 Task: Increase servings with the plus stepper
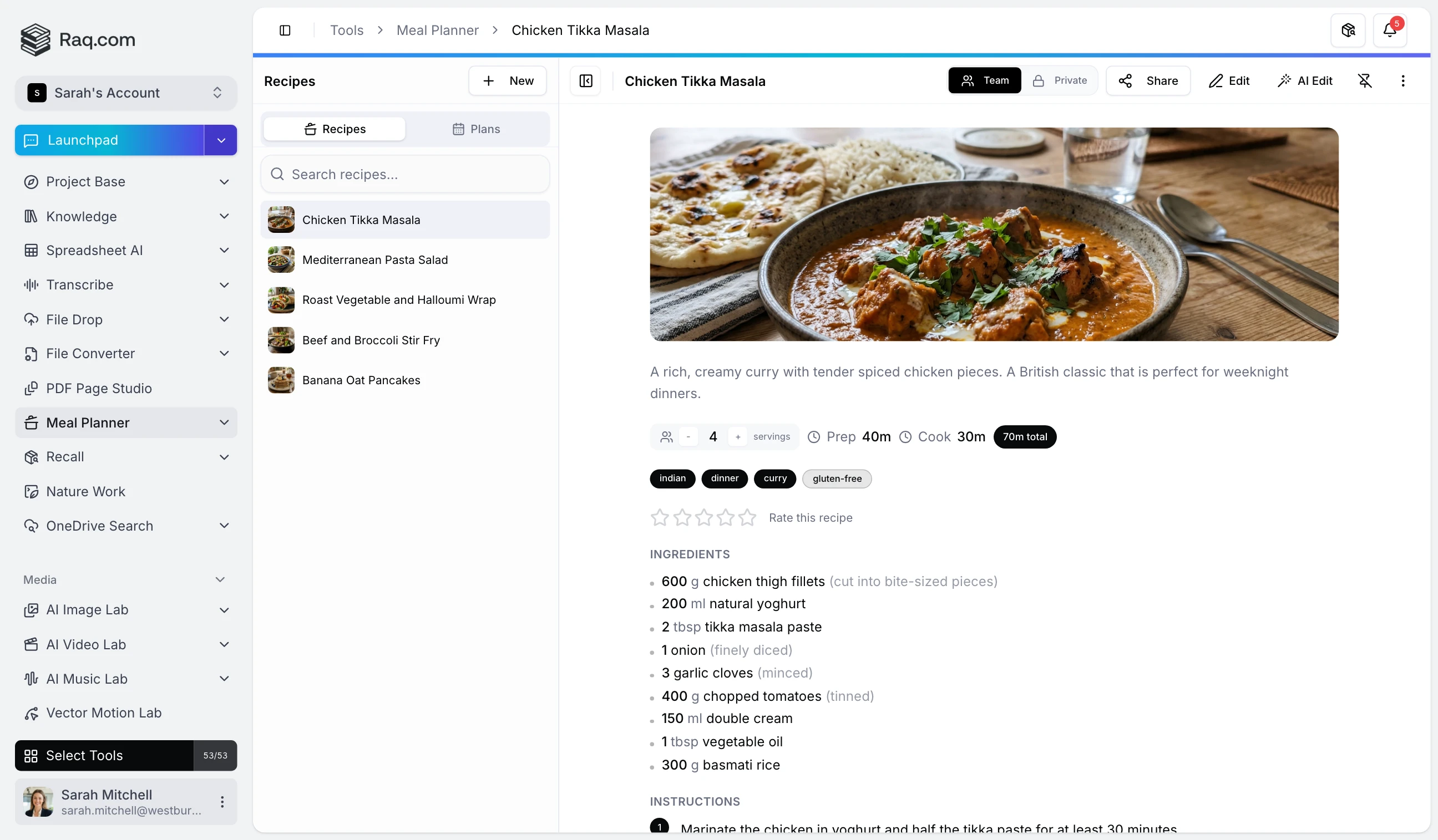point(738,437)
